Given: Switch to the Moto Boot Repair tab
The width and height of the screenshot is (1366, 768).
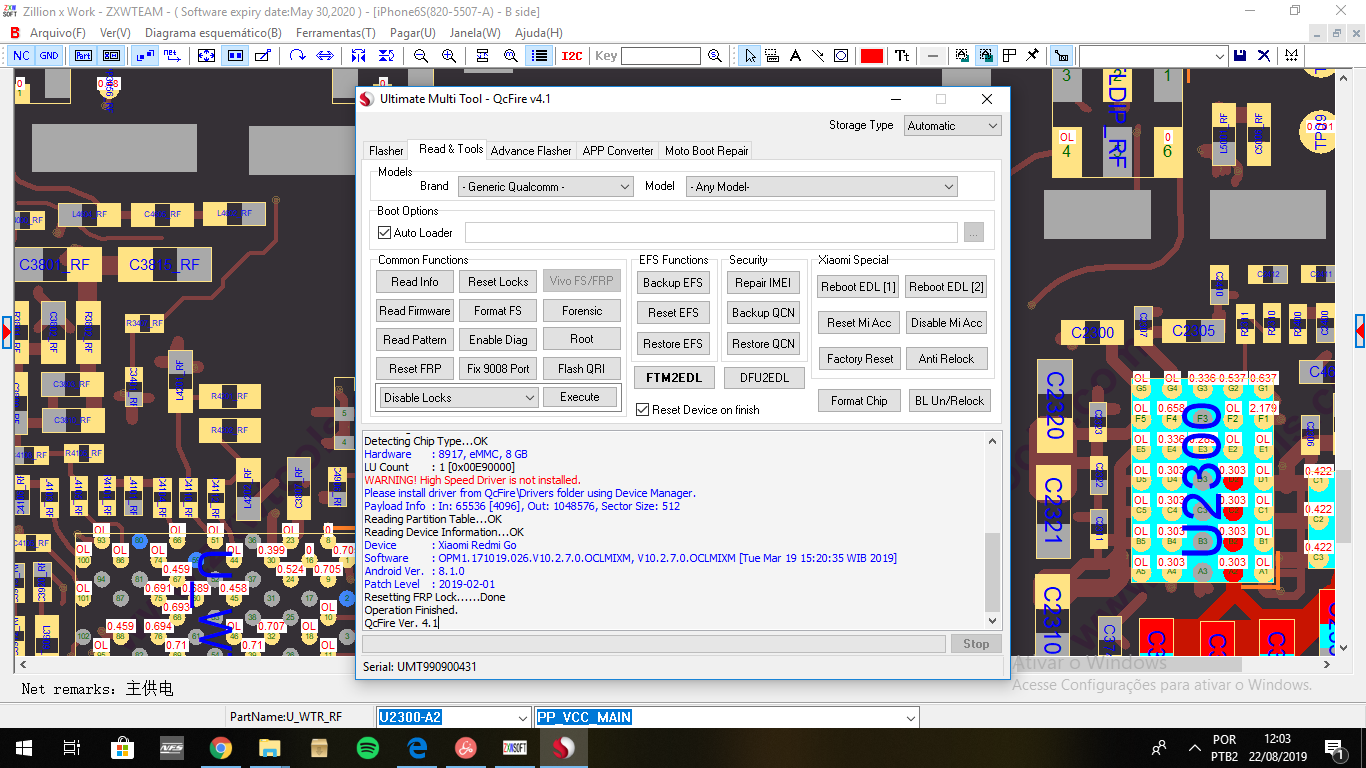Looking at the screenshot, I should pos(706,151).
